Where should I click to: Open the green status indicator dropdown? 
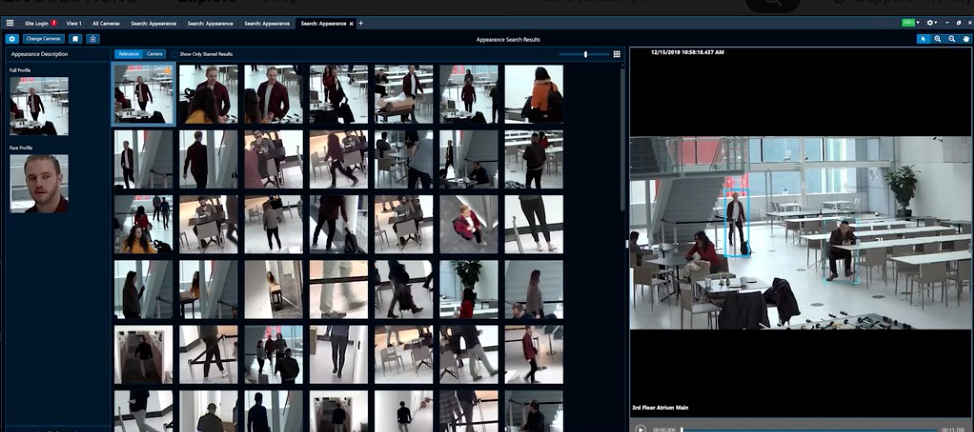(910, 22)
